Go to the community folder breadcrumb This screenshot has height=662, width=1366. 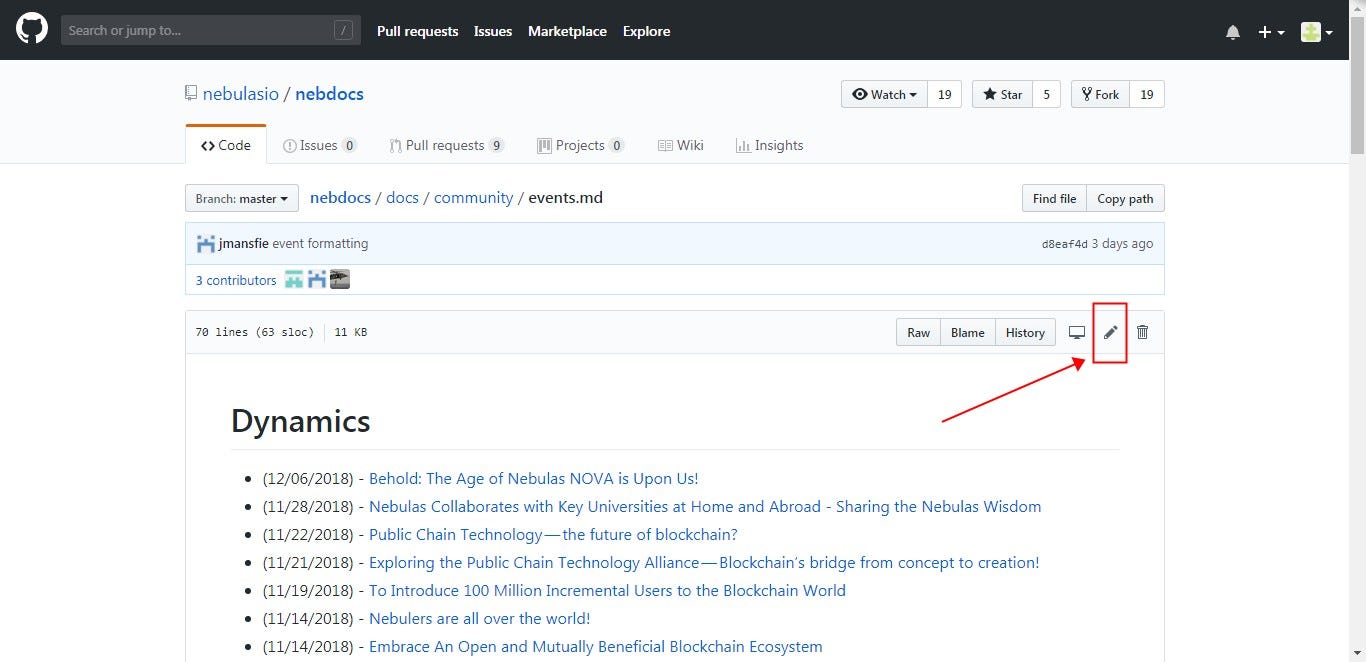473,198
